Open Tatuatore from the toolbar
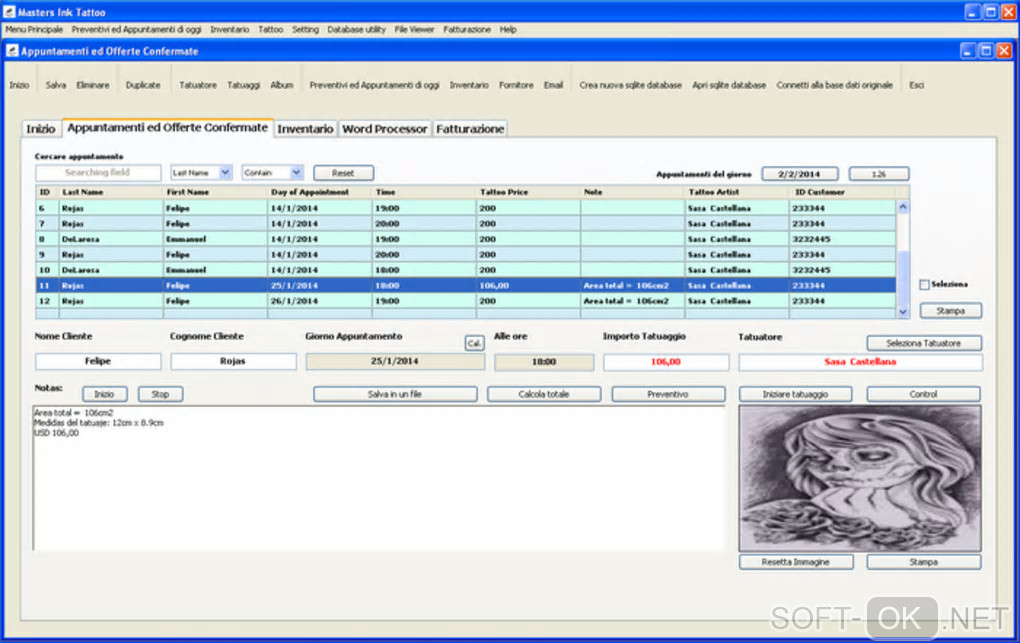The image size is (1020, 643). [x=198, y=85]
